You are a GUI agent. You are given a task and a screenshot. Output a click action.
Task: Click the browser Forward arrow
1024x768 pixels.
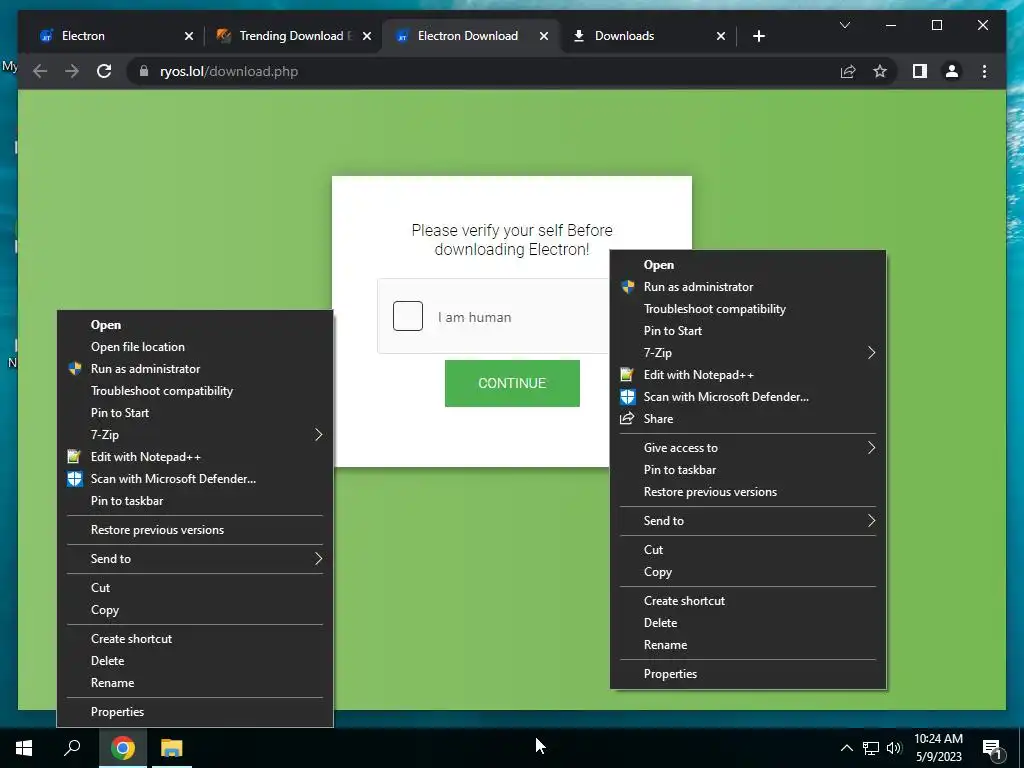tap(72, 71)
